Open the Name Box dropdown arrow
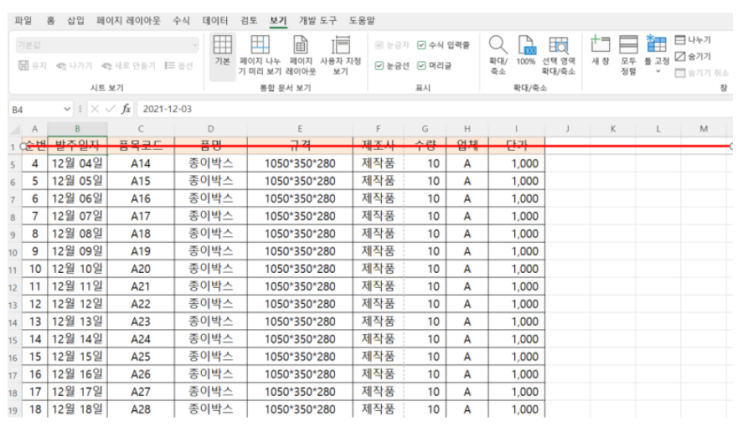743x432 pixels. 67,109
